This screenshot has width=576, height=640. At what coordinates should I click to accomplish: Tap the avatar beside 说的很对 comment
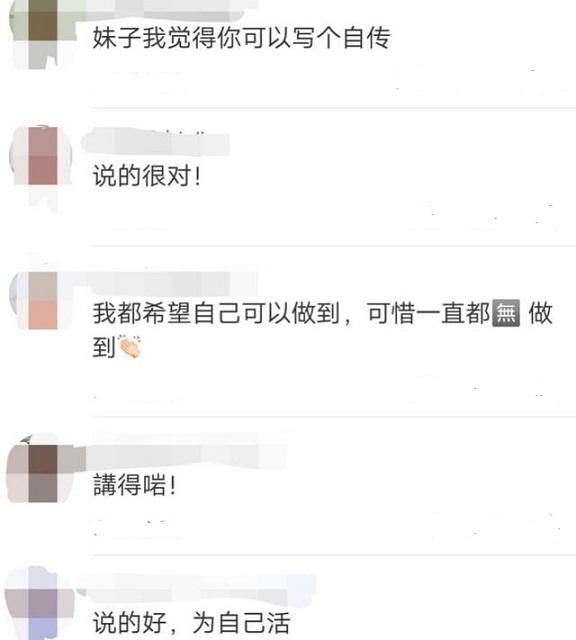pyautogui.click(x=42, y=156)
